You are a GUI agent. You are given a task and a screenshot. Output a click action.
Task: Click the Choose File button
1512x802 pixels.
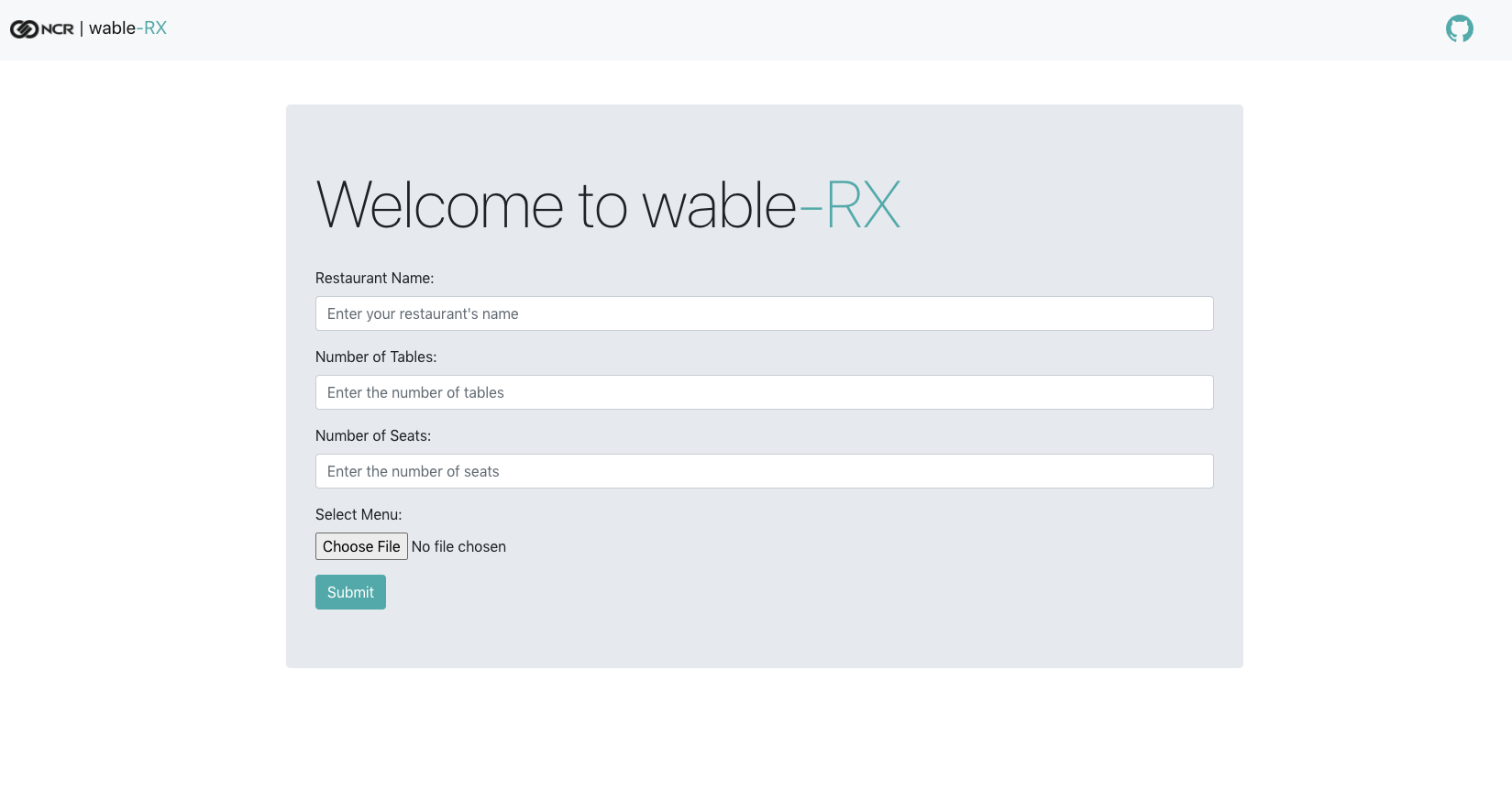click(x=361, y=546)
